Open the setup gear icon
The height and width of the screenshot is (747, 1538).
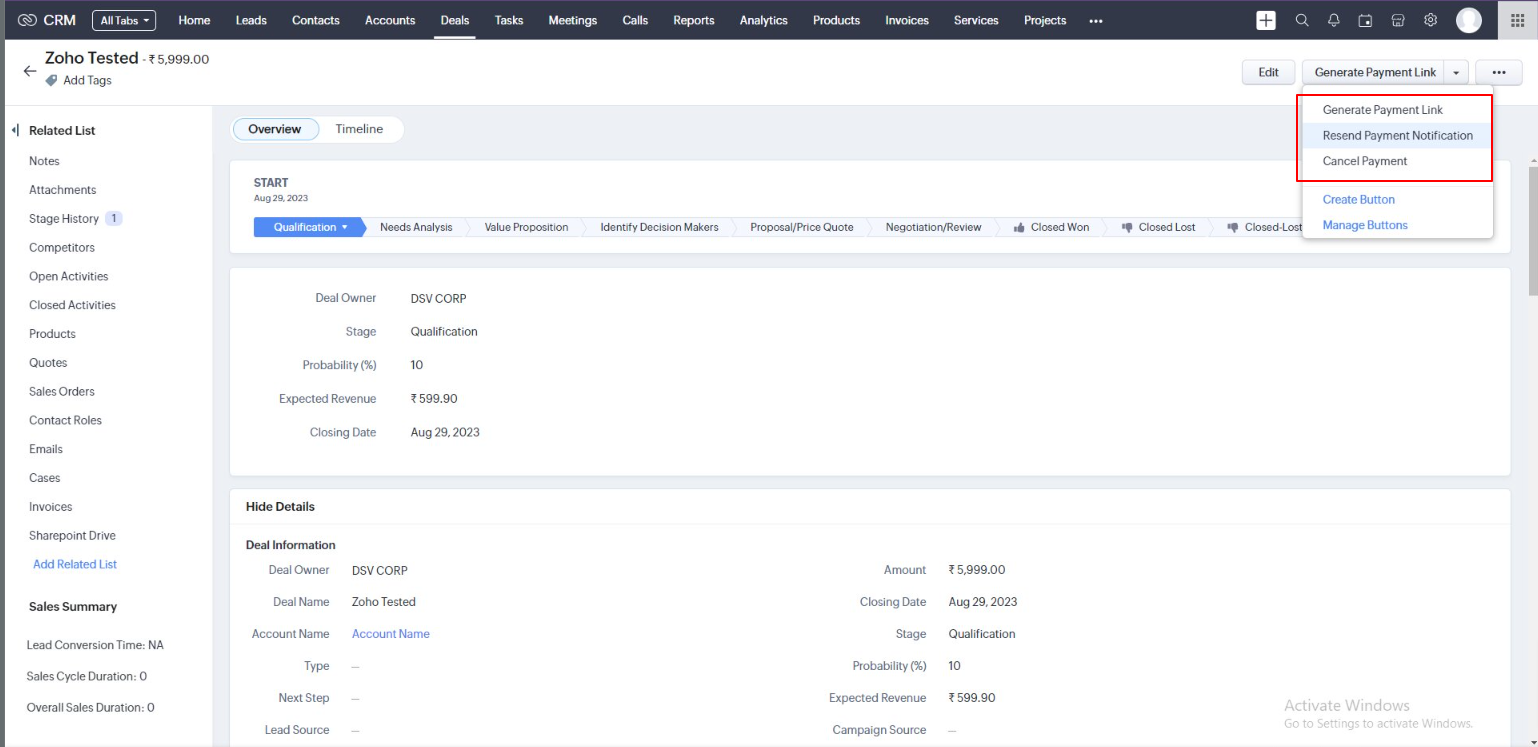[x=1431, y=20]
